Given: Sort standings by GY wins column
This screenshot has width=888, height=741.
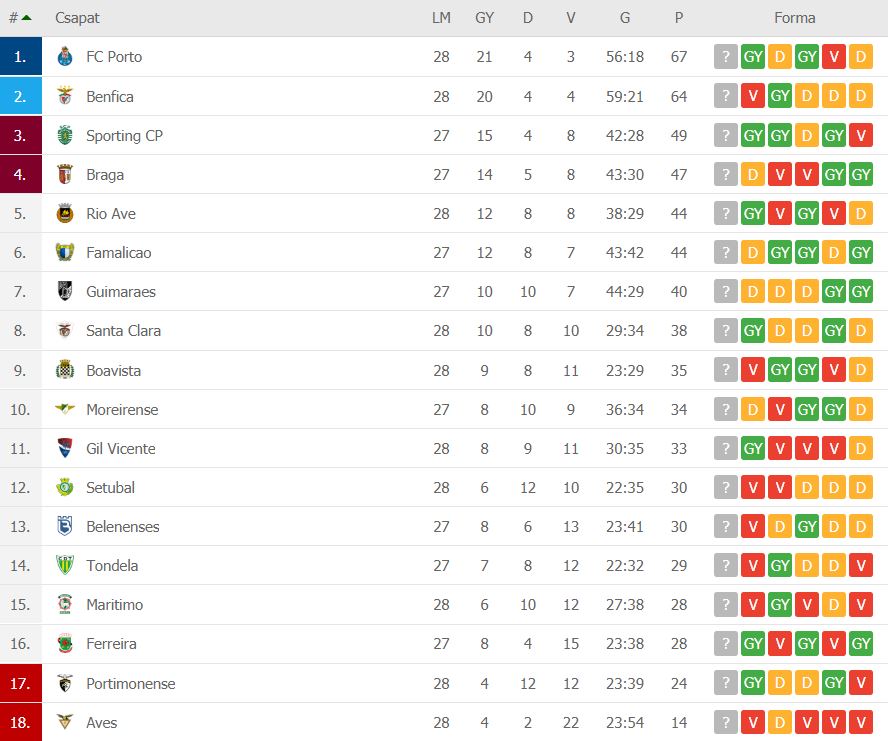Looking at the screenshot, I should [x=484, y=18].
